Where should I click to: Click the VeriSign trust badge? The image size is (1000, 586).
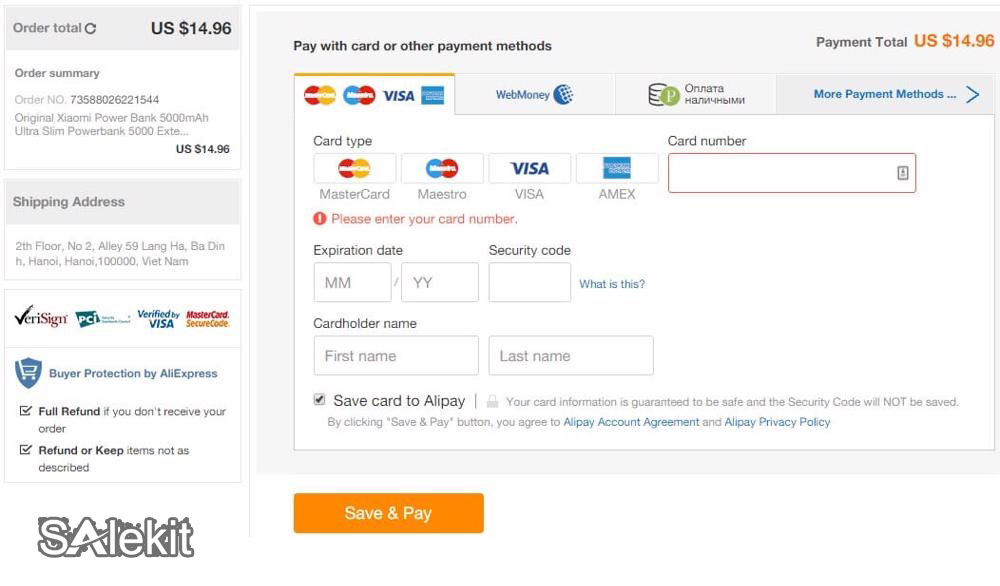point(41,318)
